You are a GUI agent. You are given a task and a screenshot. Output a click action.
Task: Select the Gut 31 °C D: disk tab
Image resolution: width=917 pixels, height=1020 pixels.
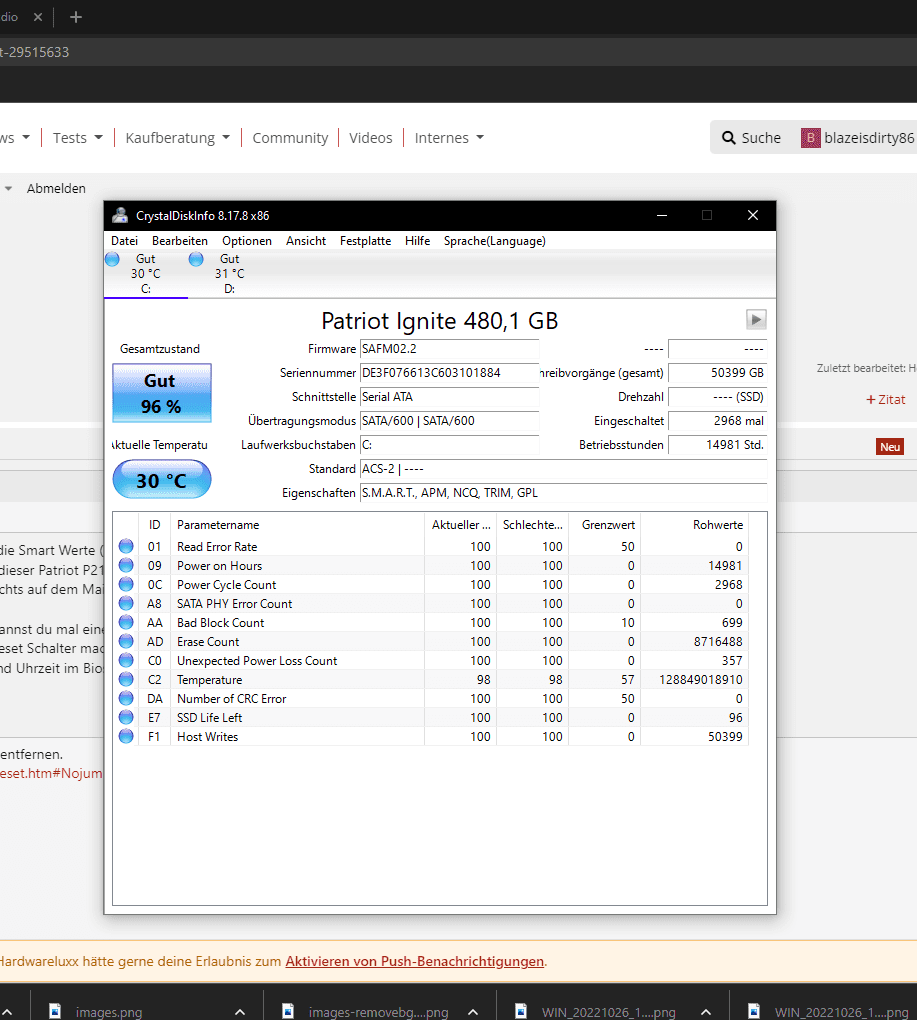coord(229,274)
